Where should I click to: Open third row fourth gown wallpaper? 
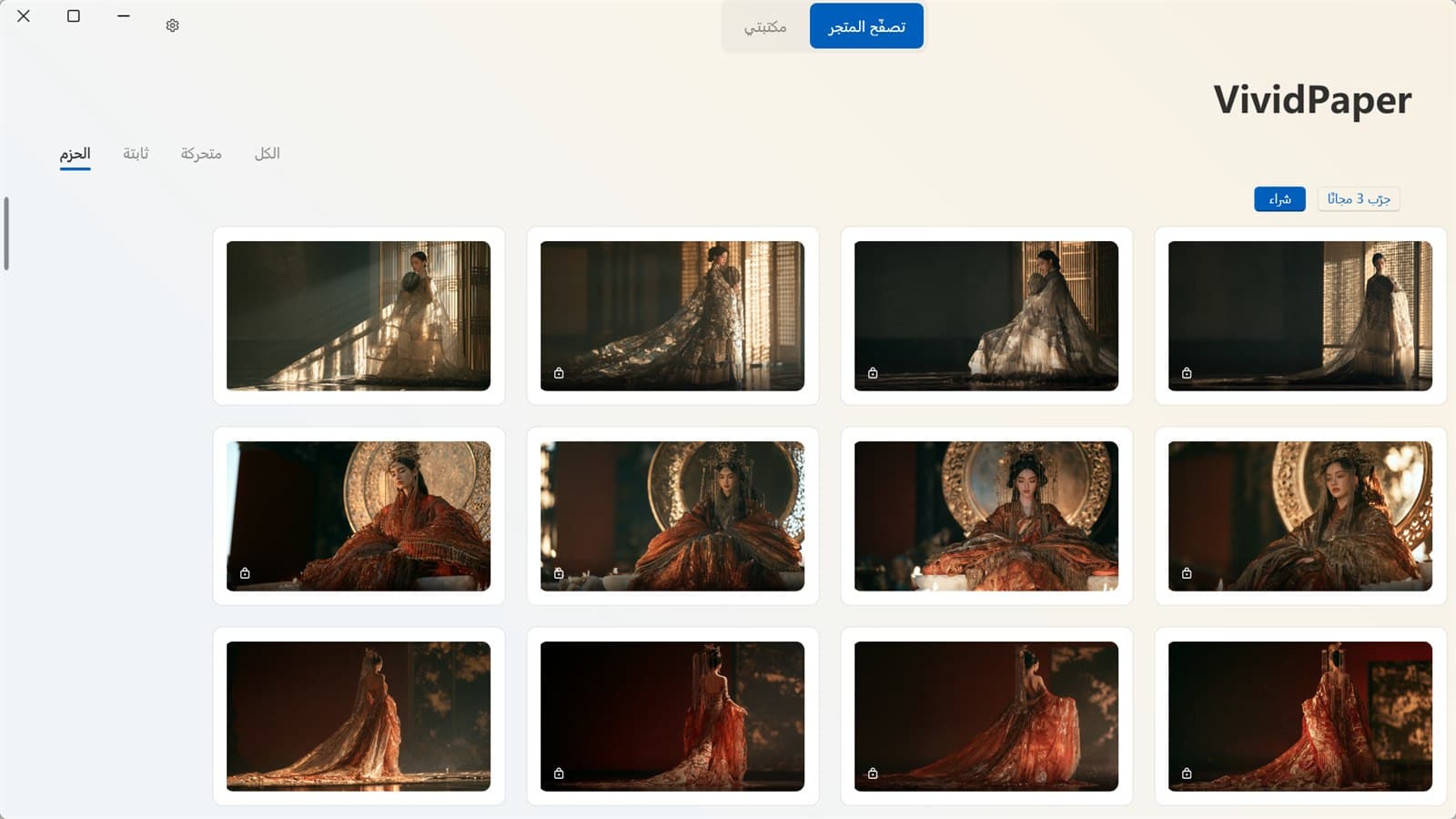pyautogui.click(x=1300, y=716)
